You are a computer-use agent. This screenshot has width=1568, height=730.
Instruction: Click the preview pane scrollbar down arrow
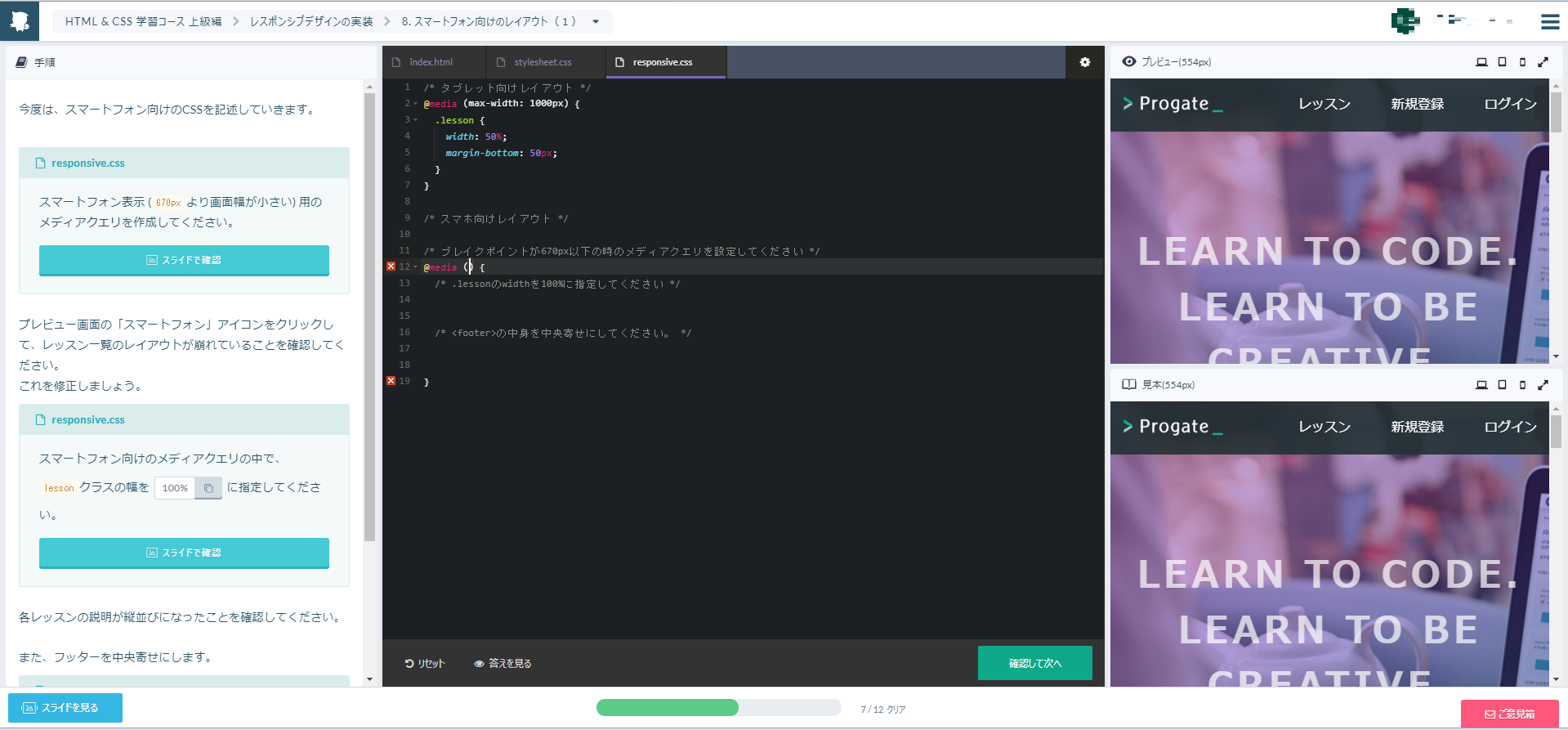click(1556, 356)
